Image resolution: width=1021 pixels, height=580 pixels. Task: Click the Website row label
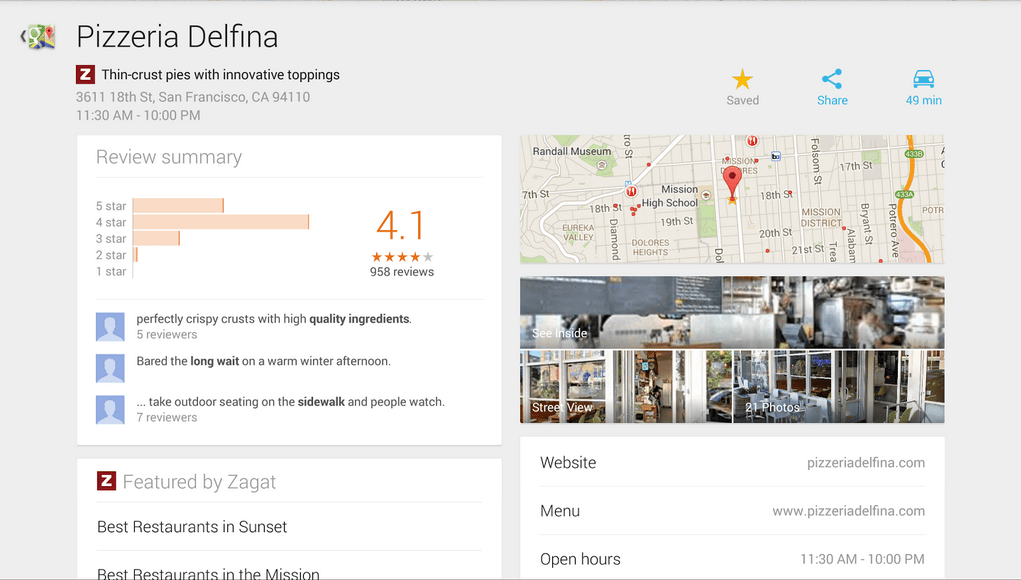(568, 463)
